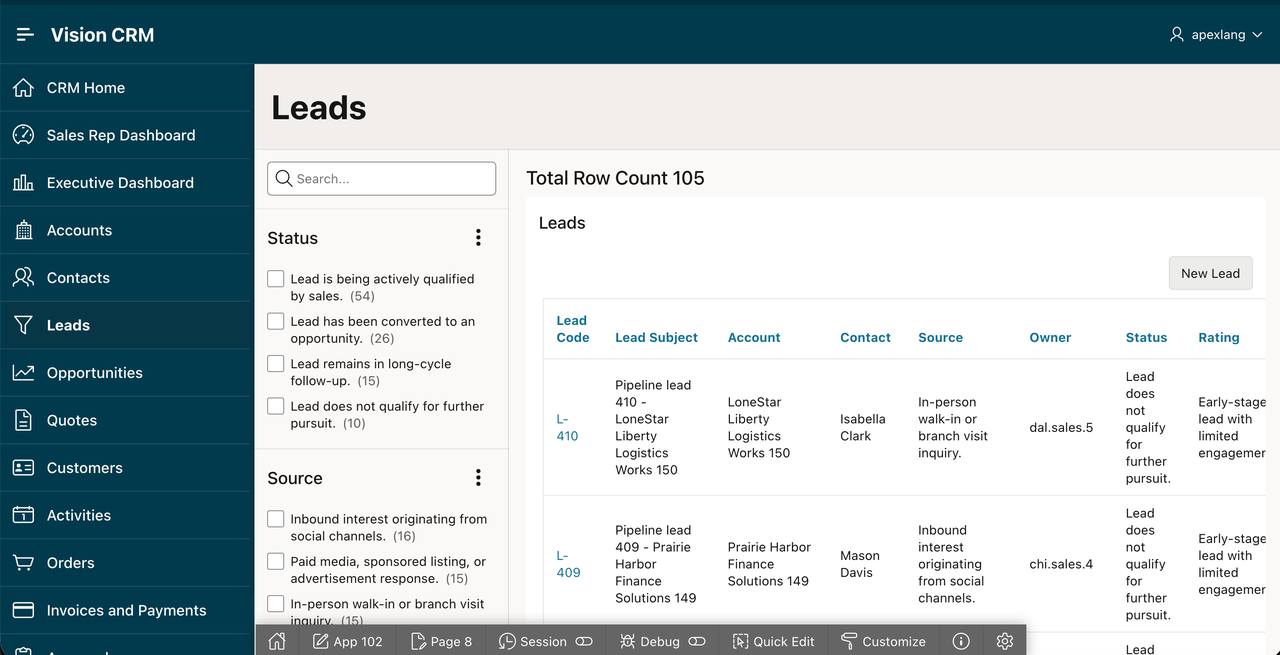The height and width of the screenshot is (655, 1280).
Task: Go to Opportunities in the sidebar
Action: (126, 373)
